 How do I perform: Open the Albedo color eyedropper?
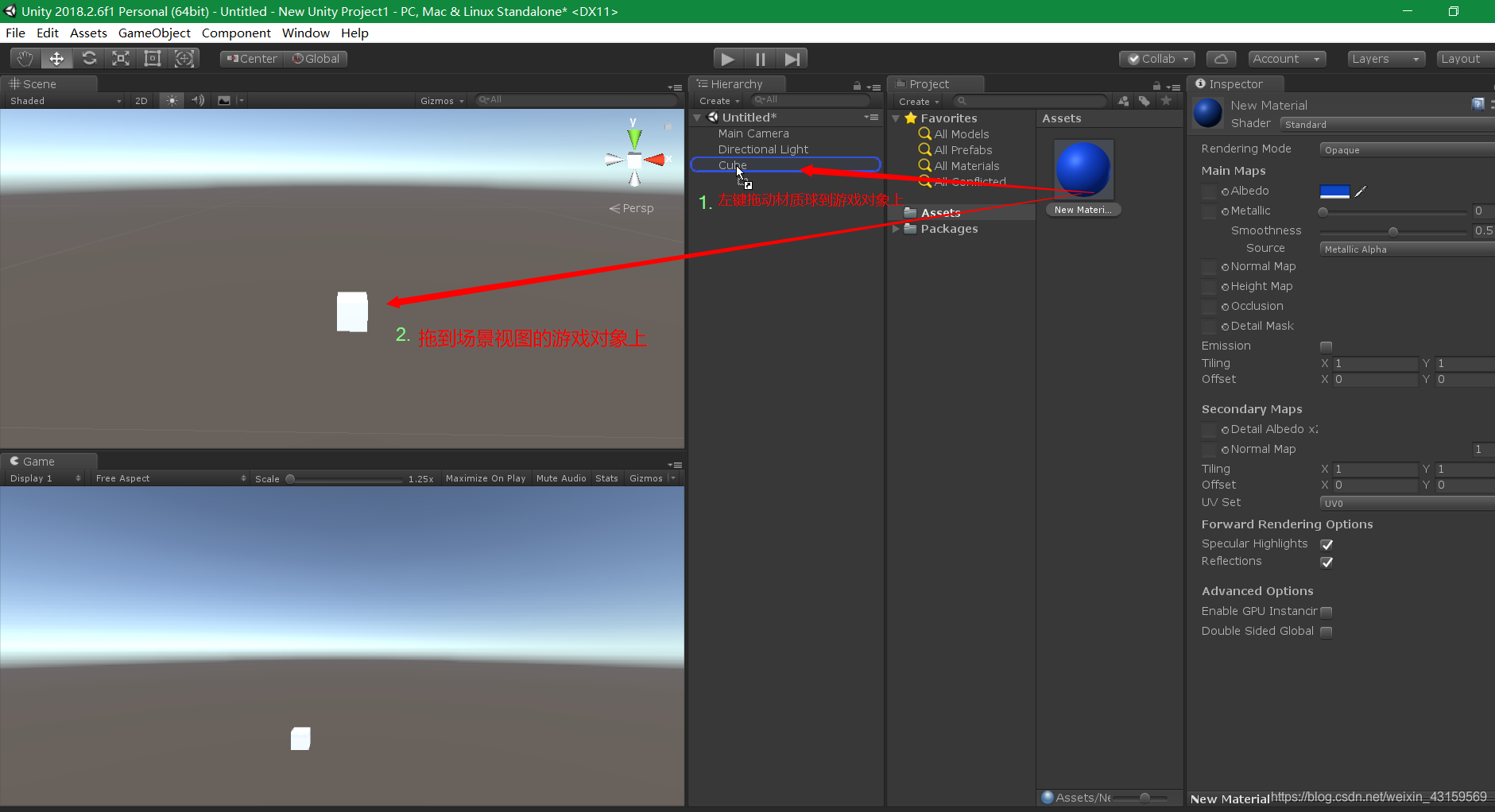(x=1361, y=191)
